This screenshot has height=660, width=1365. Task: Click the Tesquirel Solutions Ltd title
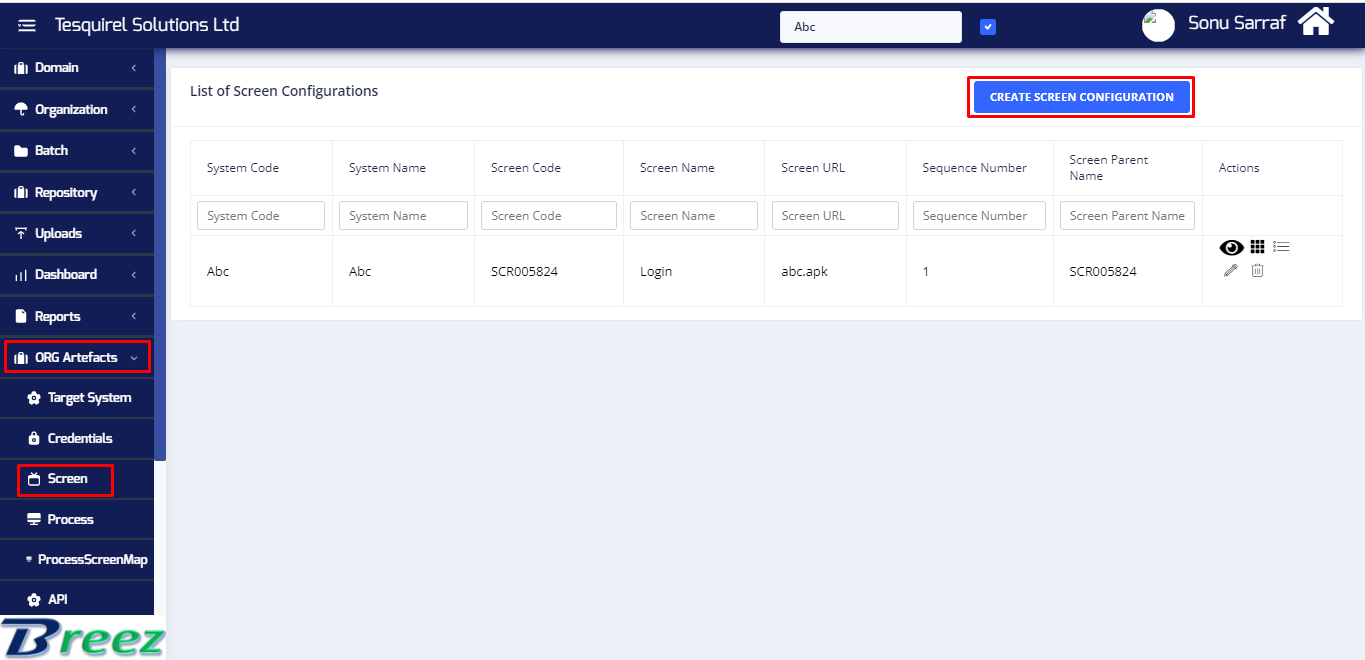[x=147, y=25]
